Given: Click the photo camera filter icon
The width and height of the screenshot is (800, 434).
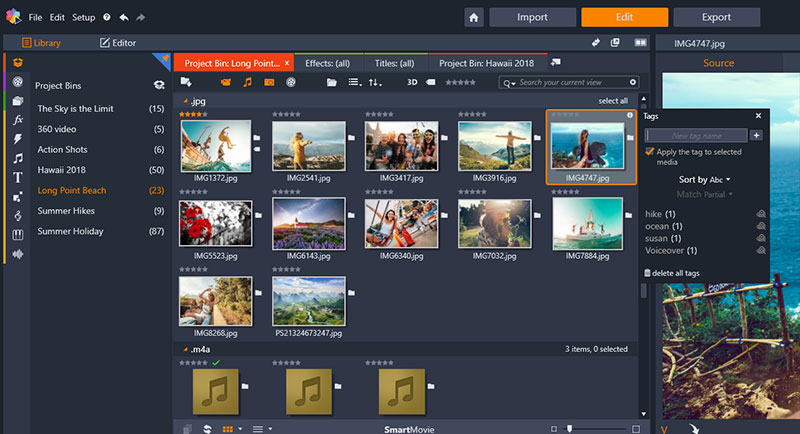Looking at the screenshot, I should 269,82.
